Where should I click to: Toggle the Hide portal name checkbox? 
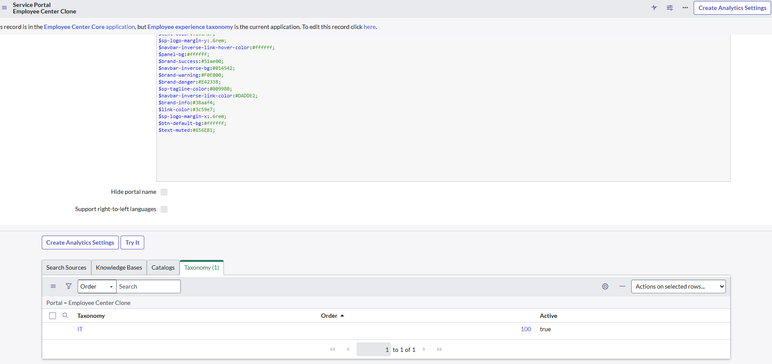[164, 192]
